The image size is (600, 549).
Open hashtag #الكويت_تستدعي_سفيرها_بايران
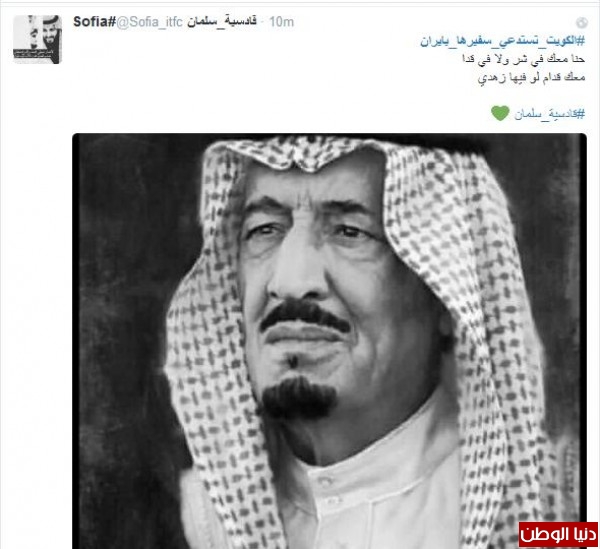point(503,41)
